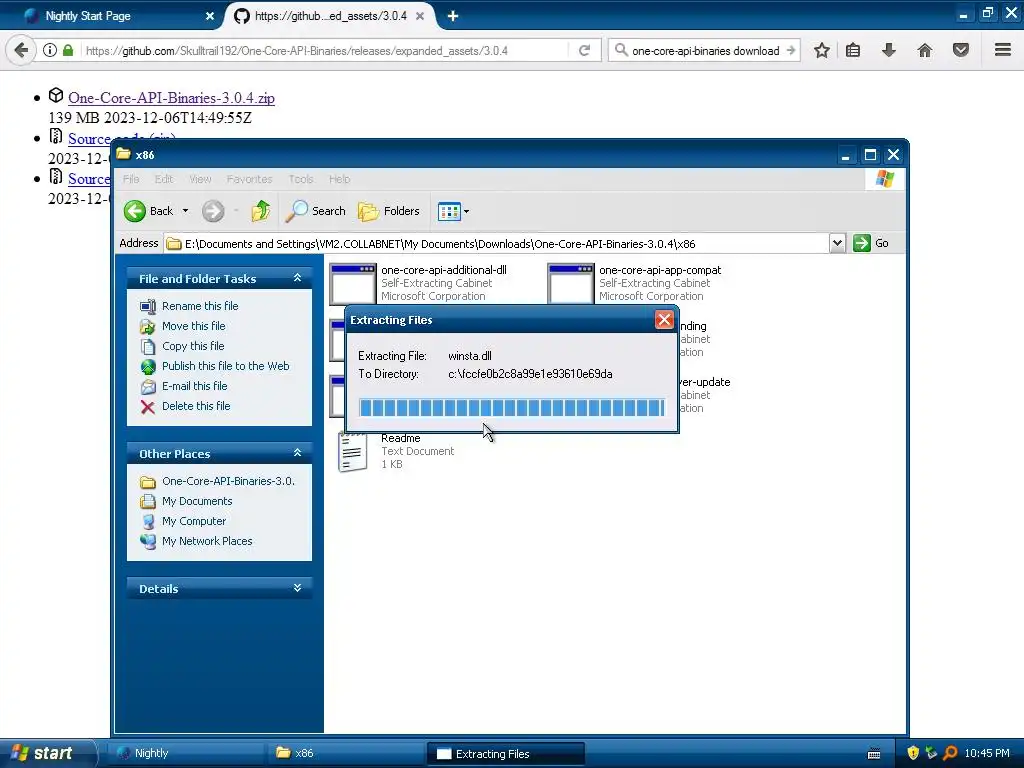The width and height of the screenshot is (1024, 768).
Task: Open Explorer Help menu
Action: click(x=340, y=179)
